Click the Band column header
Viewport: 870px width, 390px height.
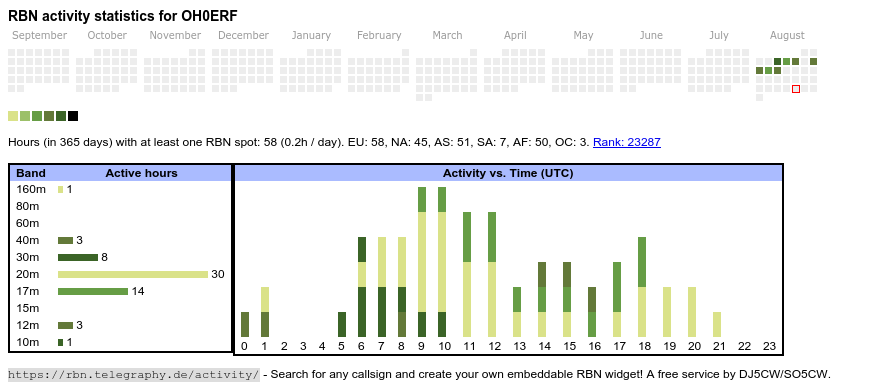coord(31,173)
